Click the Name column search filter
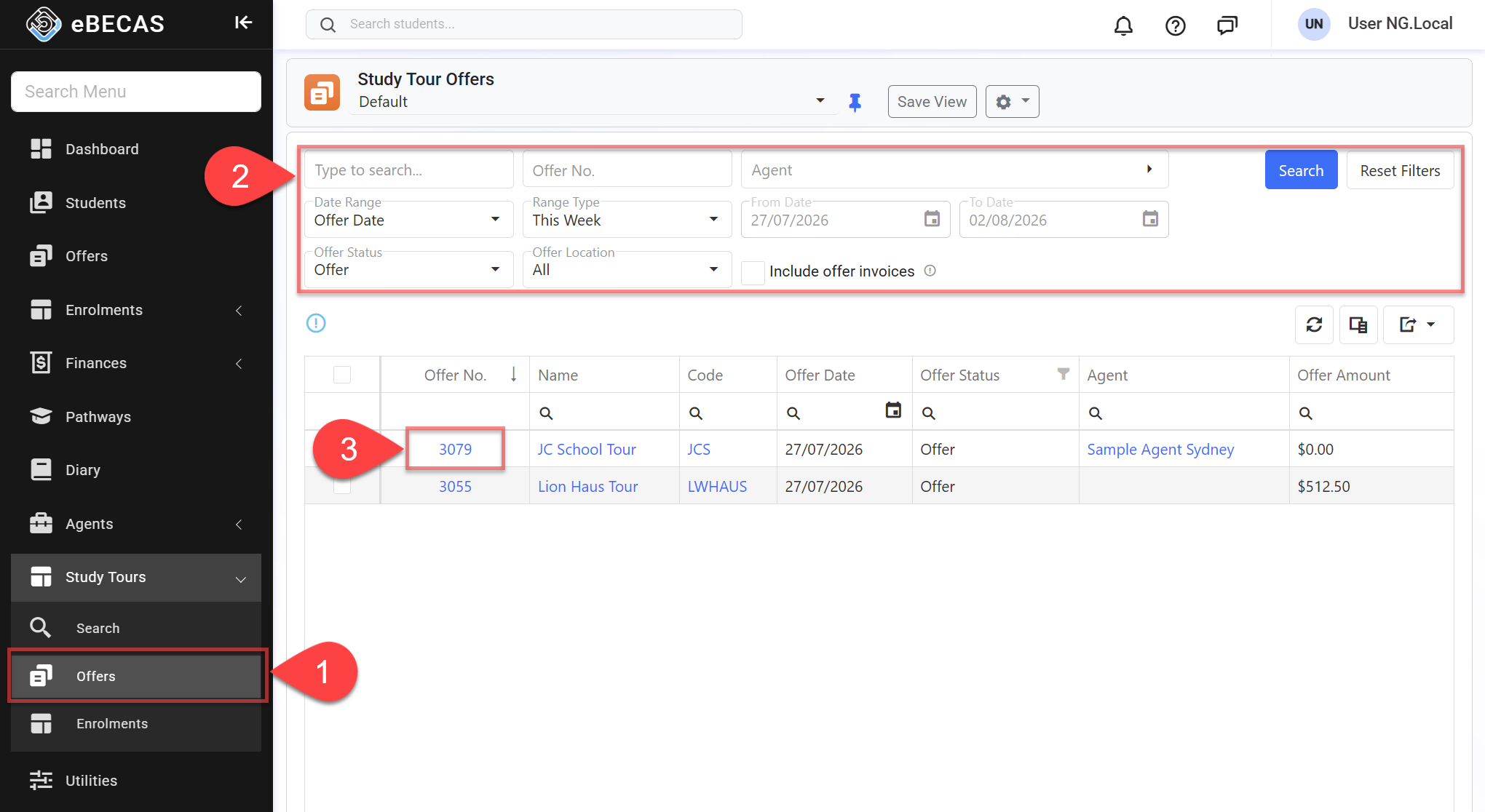This screenshot has height=812, width=1485. pos(546,413)
